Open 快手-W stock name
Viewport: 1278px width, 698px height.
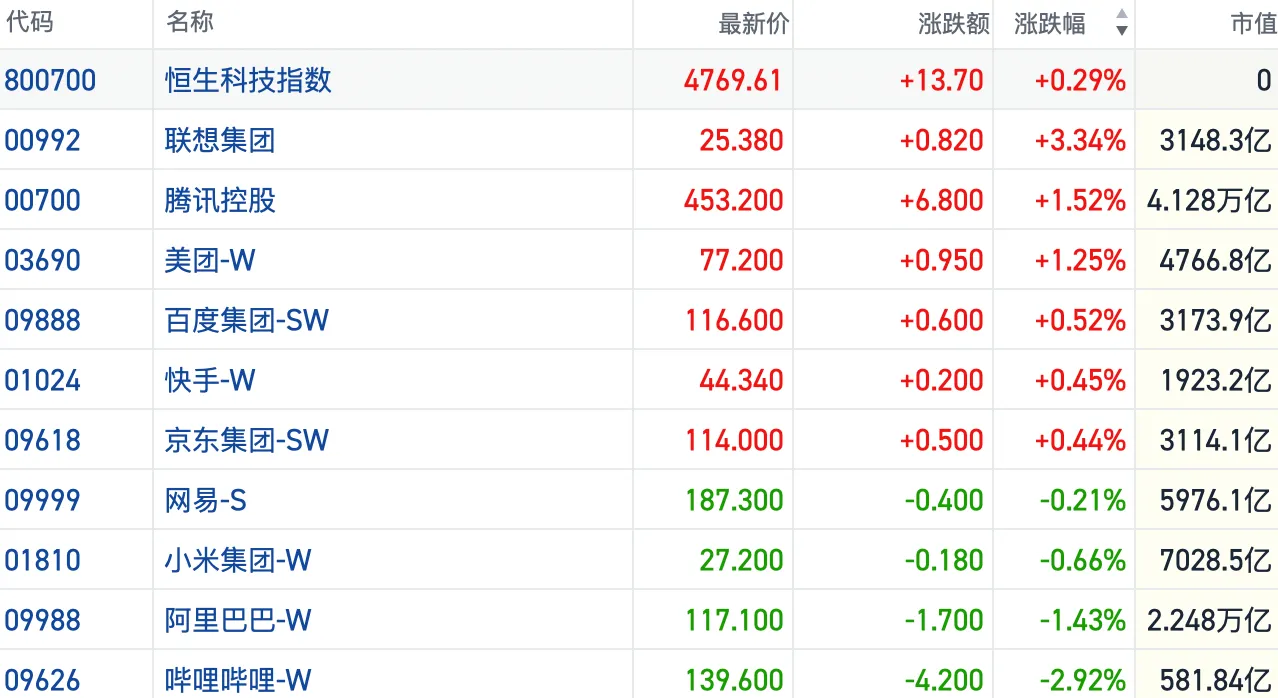point(210,380)
